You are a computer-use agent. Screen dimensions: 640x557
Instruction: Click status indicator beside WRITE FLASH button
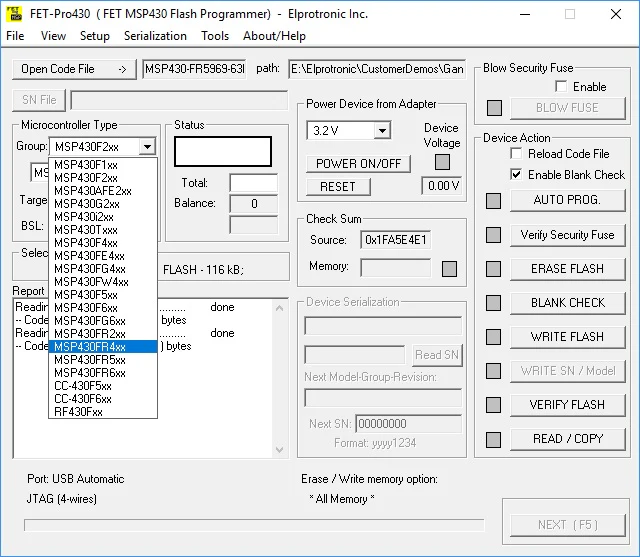[x=493, y=337]
